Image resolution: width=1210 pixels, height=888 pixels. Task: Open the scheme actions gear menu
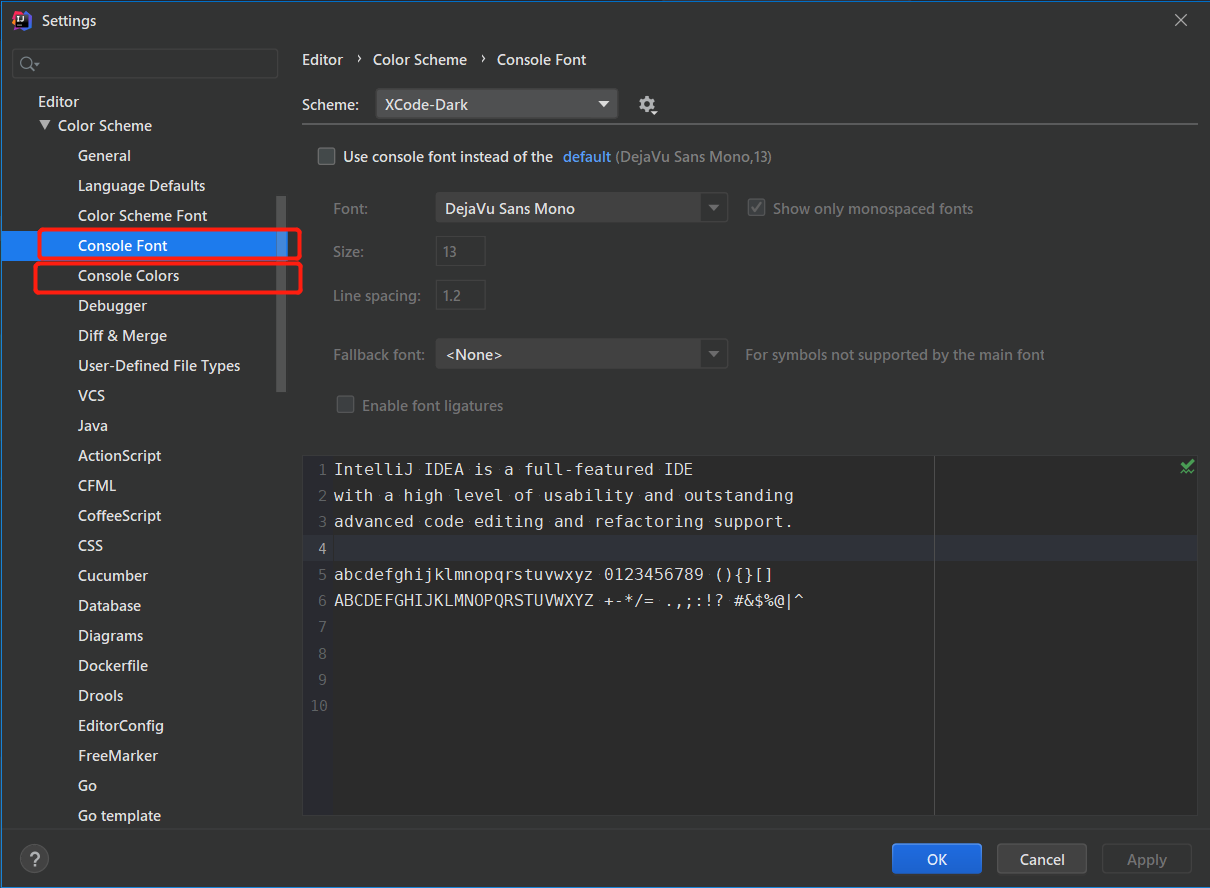pos(648,105)
